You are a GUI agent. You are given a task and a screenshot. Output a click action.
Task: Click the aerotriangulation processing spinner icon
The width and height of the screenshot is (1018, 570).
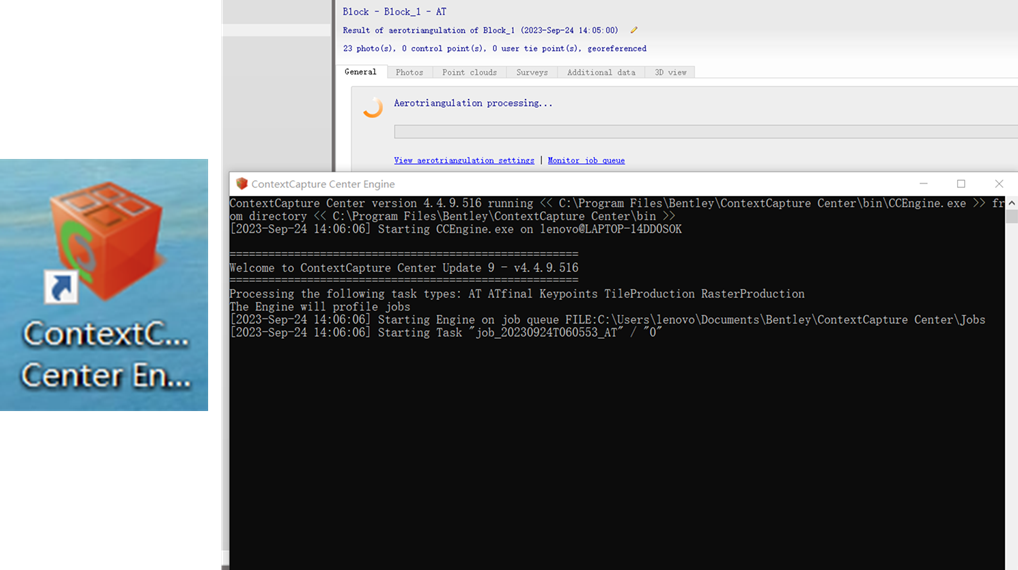[373, 108]
